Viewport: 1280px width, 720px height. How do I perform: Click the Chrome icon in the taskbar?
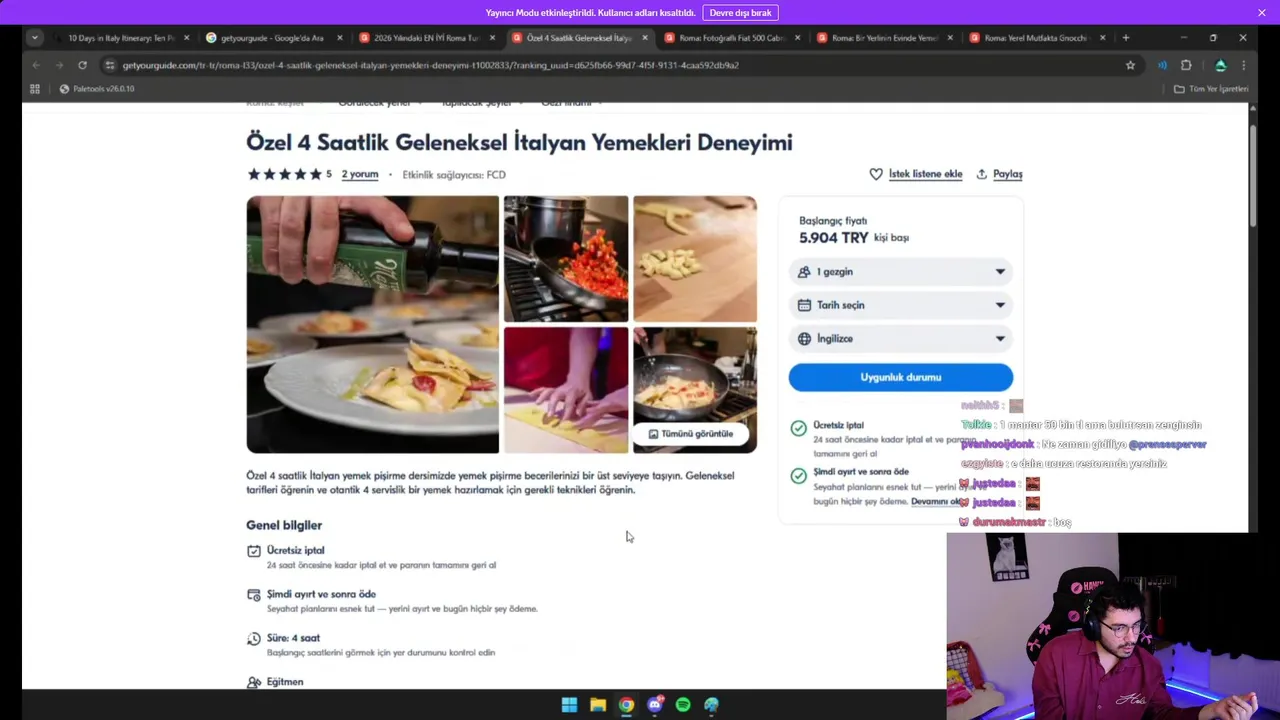tap(626, 705)
